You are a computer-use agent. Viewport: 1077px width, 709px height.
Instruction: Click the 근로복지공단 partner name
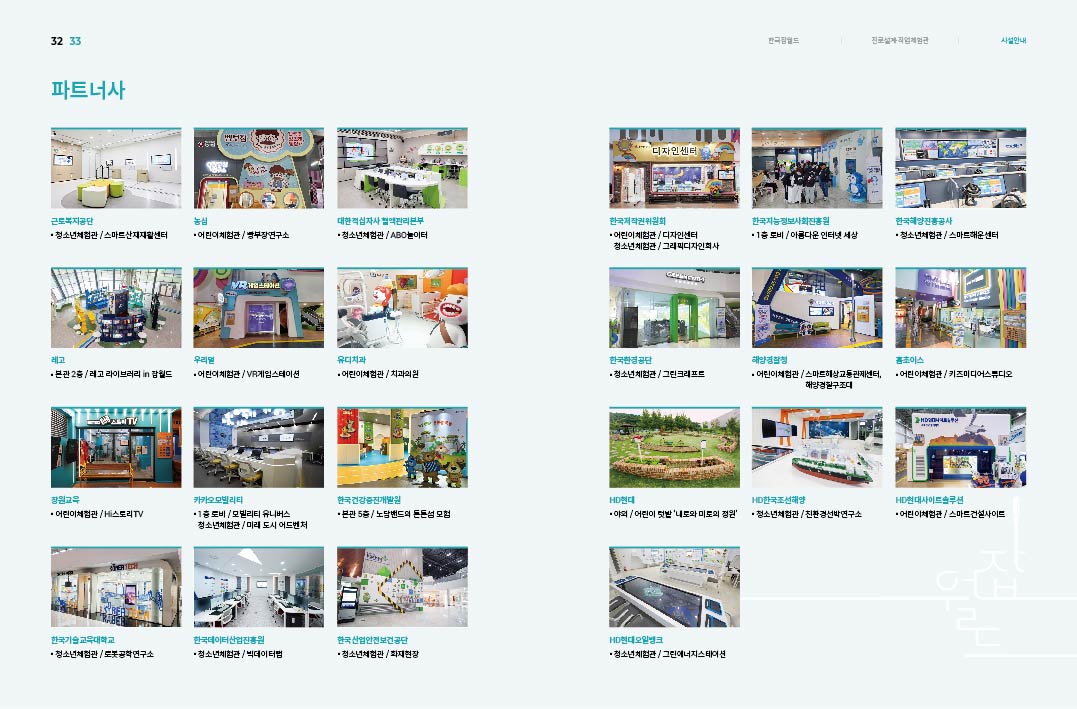coord(72,221)
